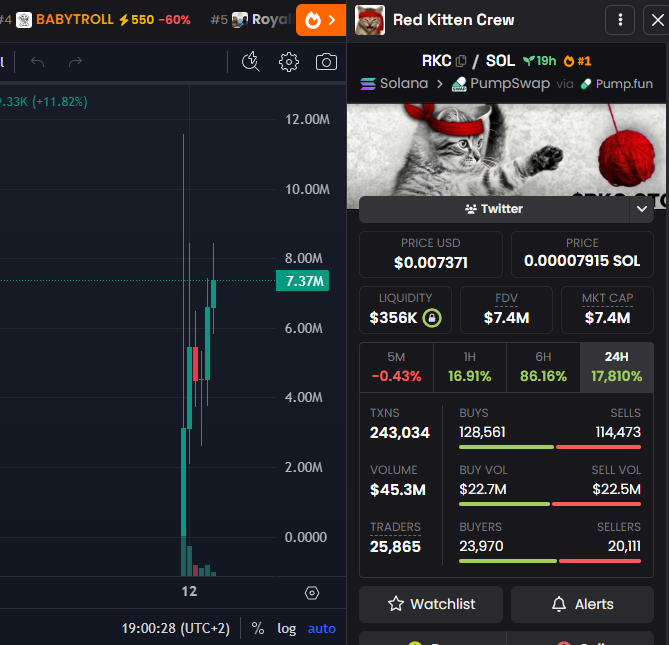Click the buy vol versus sell vol bar
Image resolution: width=669 pixels, height=645 pixels.
[x=550, y=504]
